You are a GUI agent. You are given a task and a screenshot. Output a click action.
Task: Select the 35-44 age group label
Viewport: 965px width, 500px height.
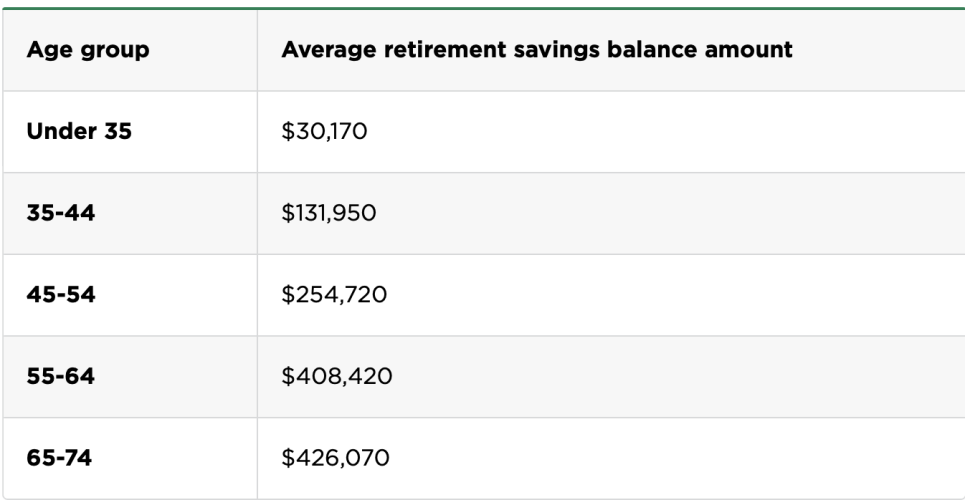point(60,213)
